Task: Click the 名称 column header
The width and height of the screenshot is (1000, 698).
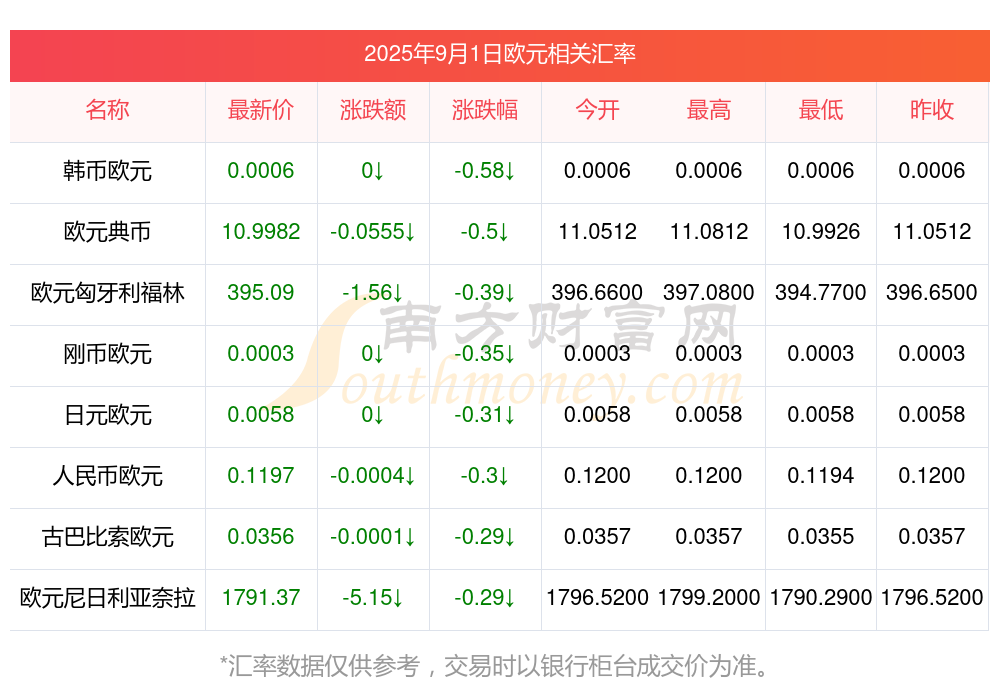Action: pos(107,110)
